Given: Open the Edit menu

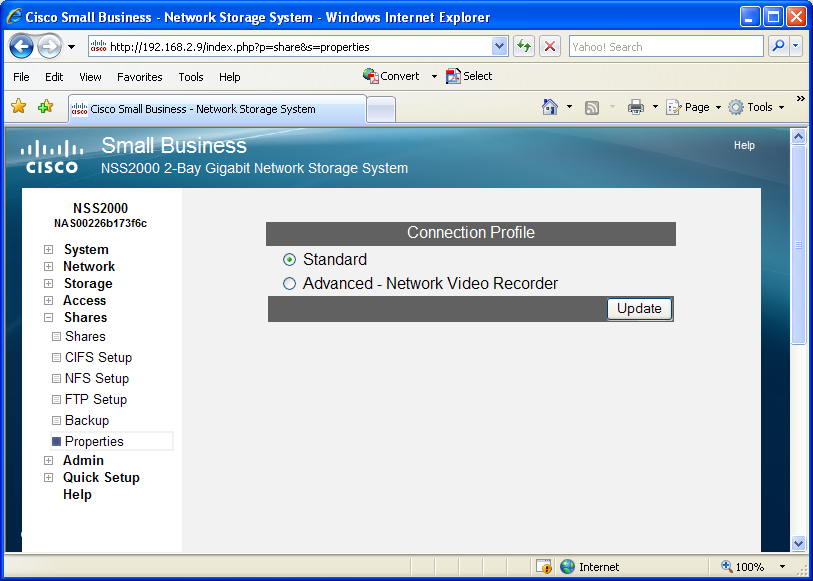Looking at the screenshot, I should point(54,77).
